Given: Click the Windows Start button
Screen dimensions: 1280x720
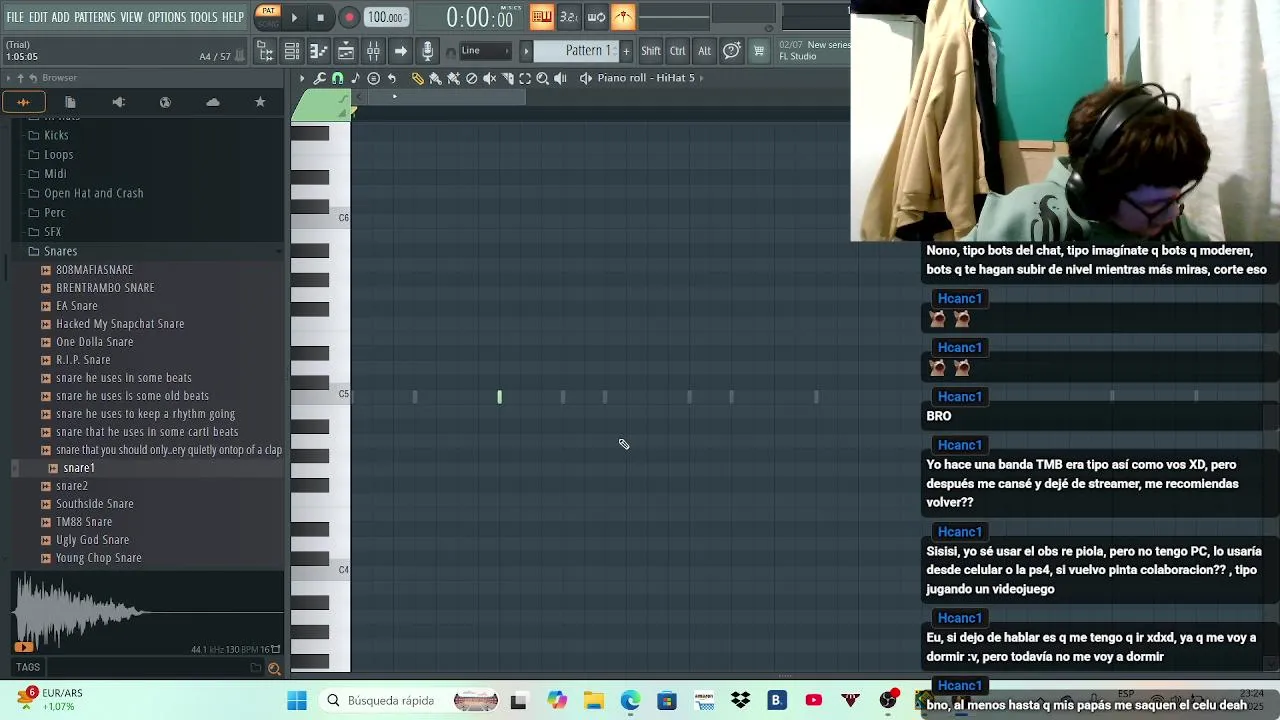Looking at the screenshot, I should coord(297,701).
